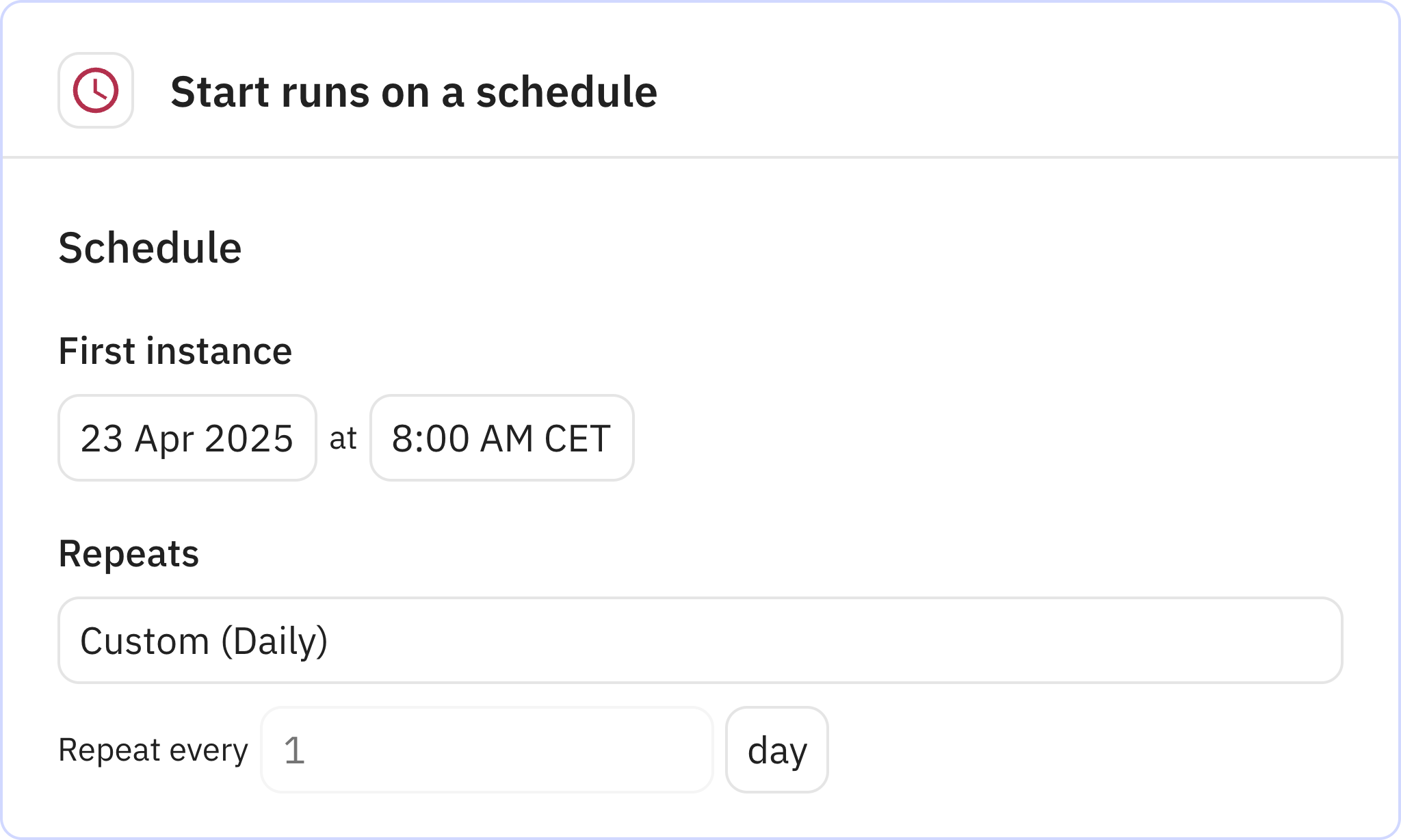Click the "Repeat every" label
The image size is (1401, 840).
[x=153, y=750]
